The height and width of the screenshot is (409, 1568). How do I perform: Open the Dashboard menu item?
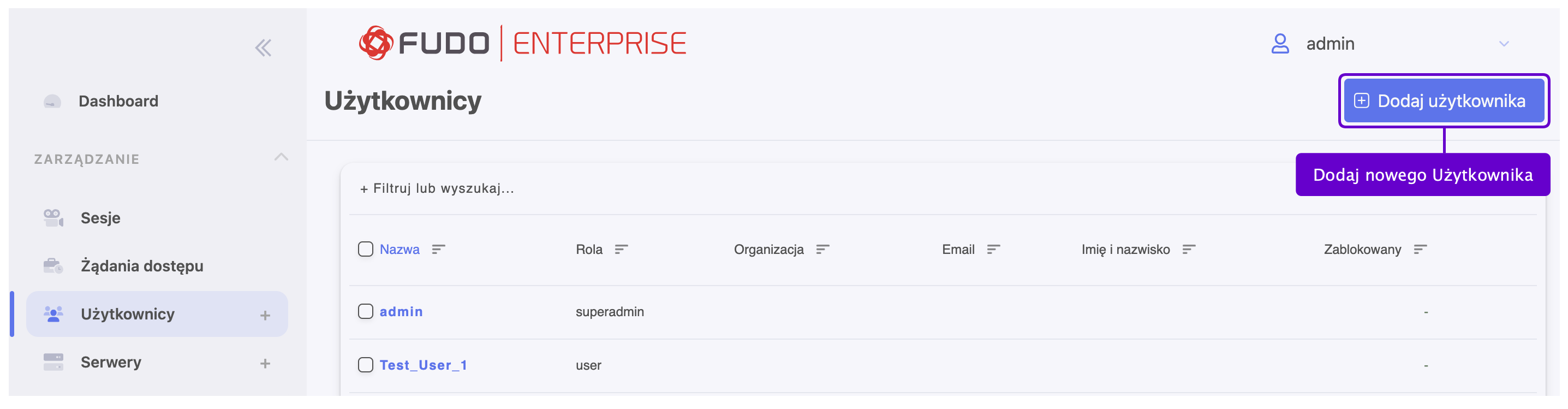(x=118, y=101)
